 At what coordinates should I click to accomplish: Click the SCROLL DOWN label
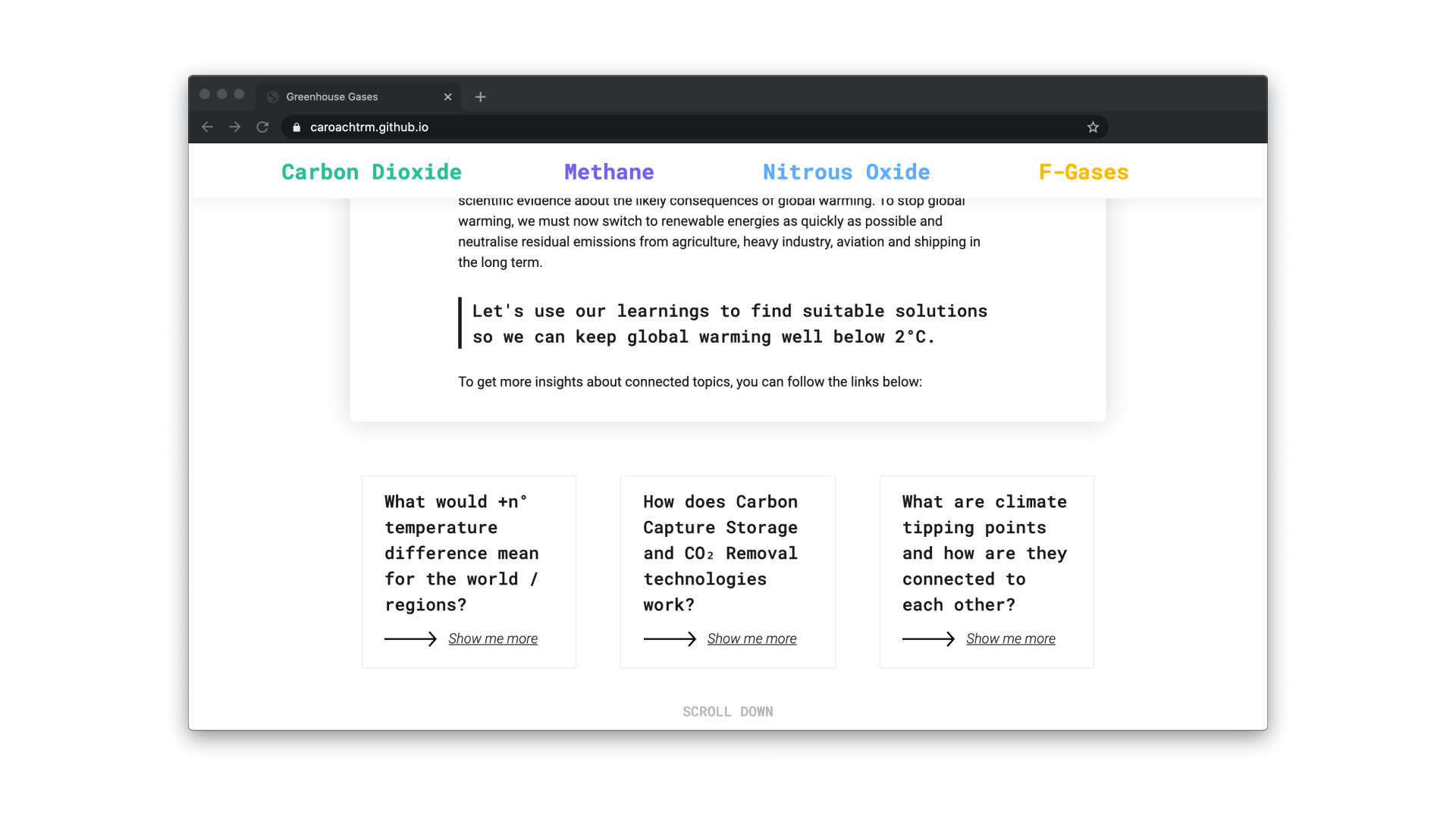click(x=728, y=711)
